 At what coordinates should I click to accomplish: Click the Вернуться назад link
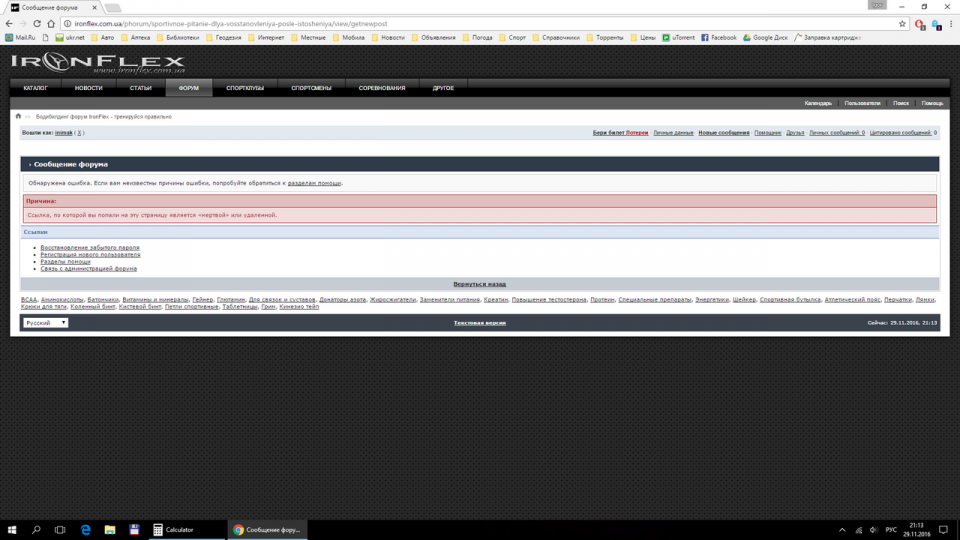pos(479,284)
